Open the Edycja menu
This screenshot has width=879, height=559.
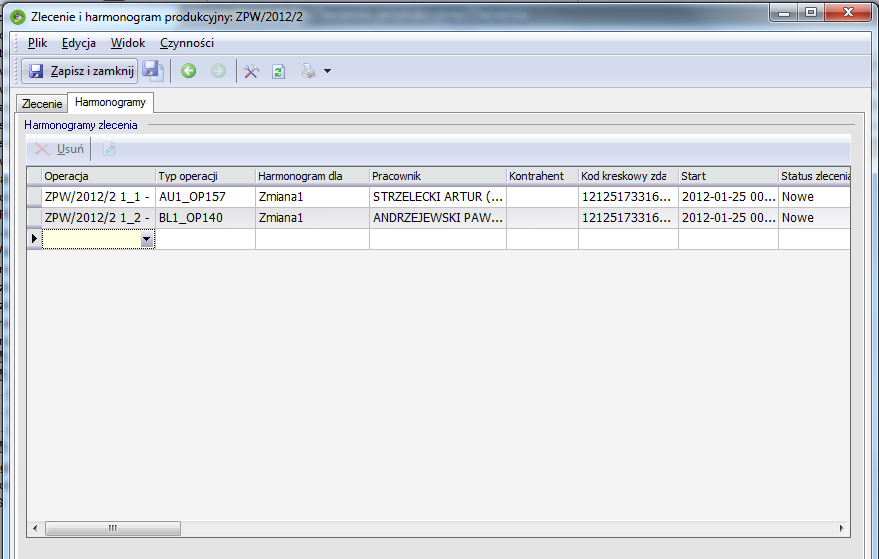(78, 43)
